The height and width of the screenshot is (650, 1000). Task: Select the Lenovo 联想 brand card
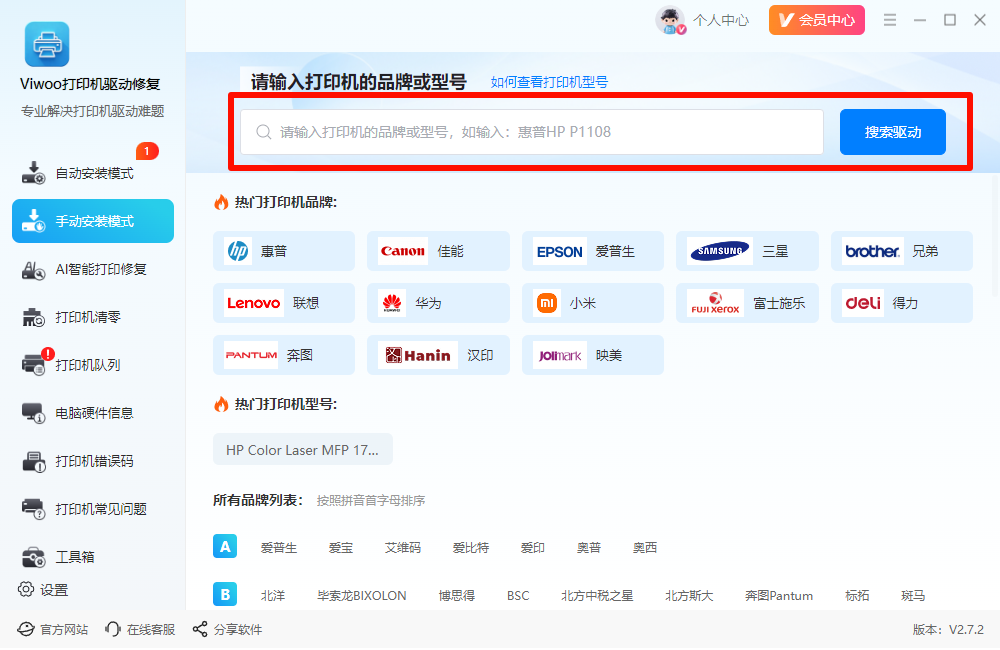284,303
